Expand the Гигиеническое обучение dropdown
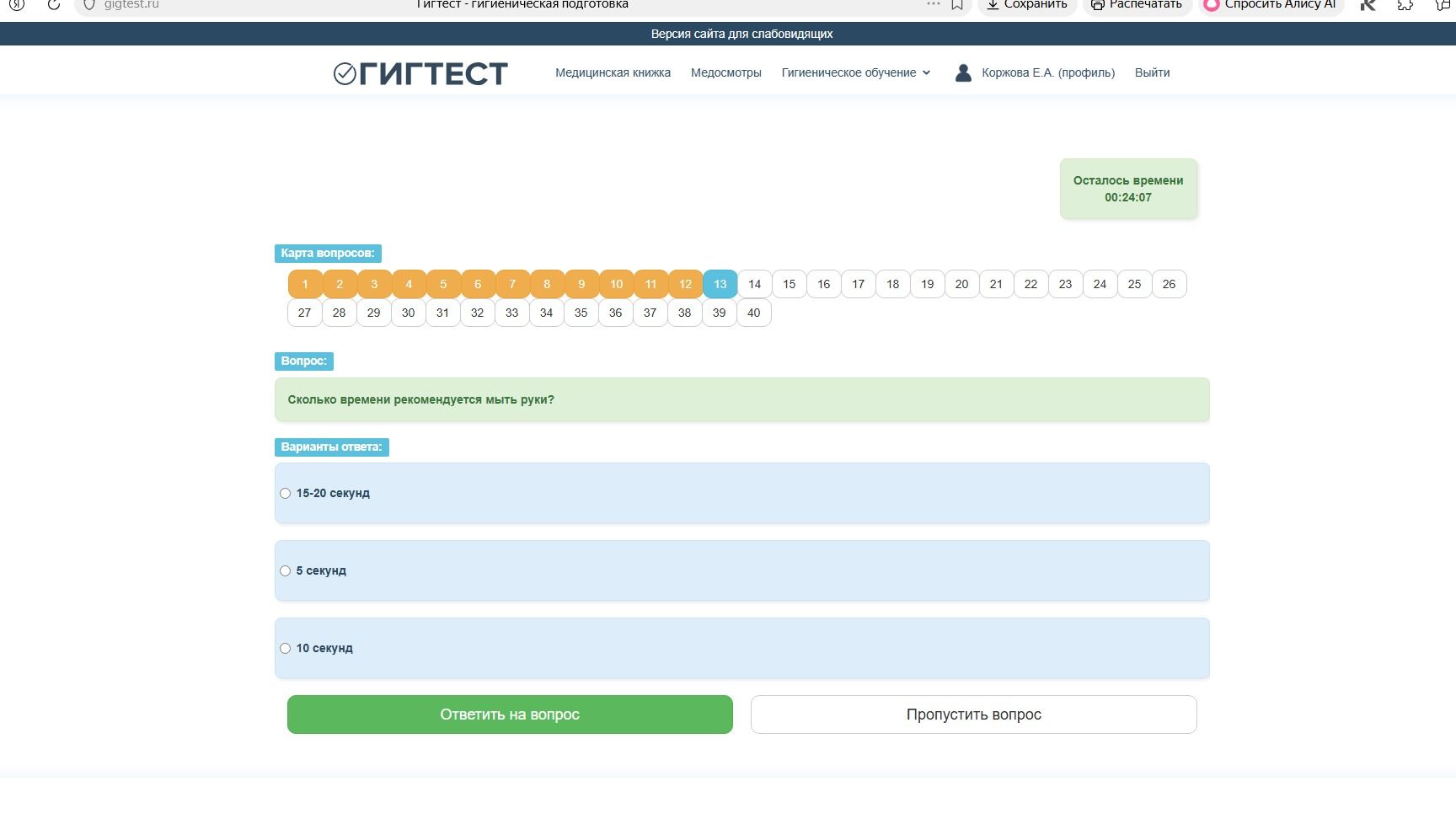 coord(856,72)
